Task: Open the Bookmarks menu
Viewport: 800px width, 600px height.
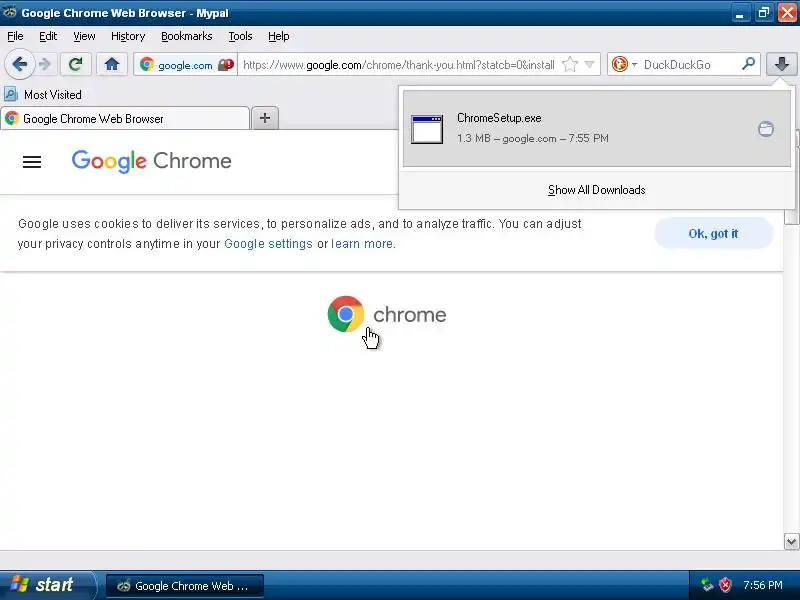Action: [187, 36]
